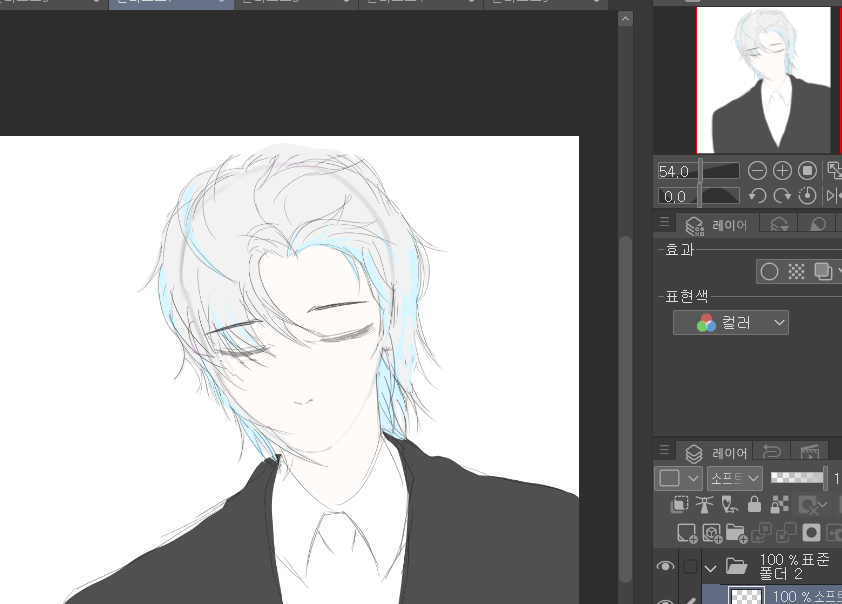Click the 표현색 section label
Image resolution: width=842 pixels, height=604 pixels.
point(687,296)
